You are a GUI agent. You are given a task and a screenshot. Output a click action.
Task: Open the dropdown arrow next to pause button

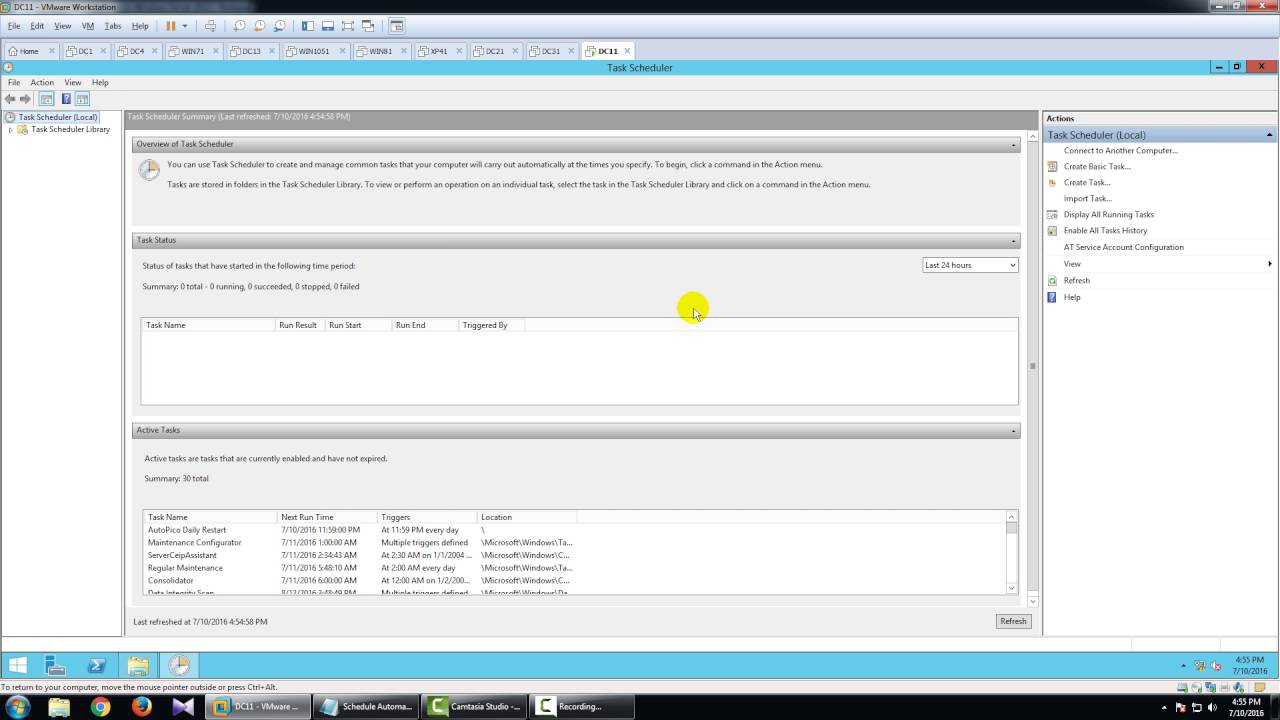pyautogui.click(x=184, y=26)
